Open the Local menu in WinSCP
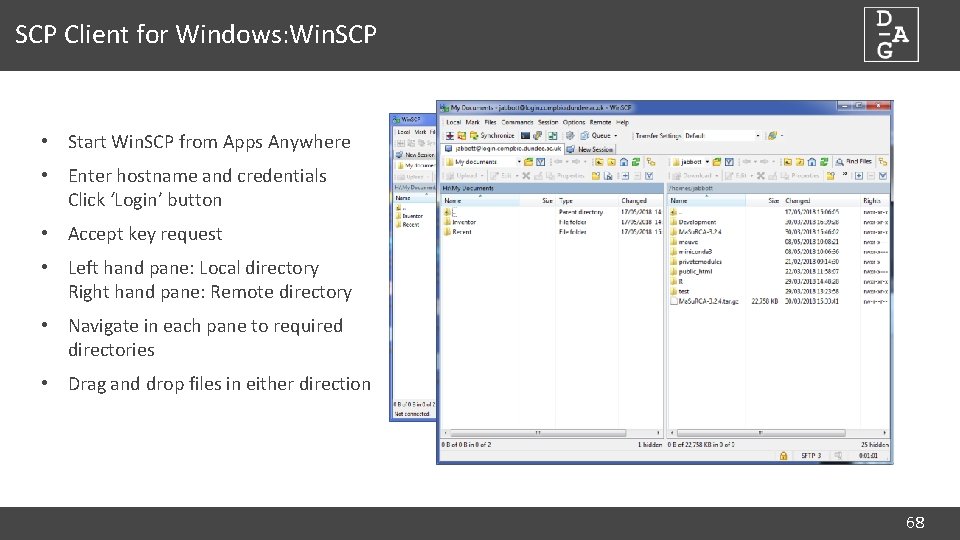Viewport: 960px width, 540px height. [x=453, y=122]
